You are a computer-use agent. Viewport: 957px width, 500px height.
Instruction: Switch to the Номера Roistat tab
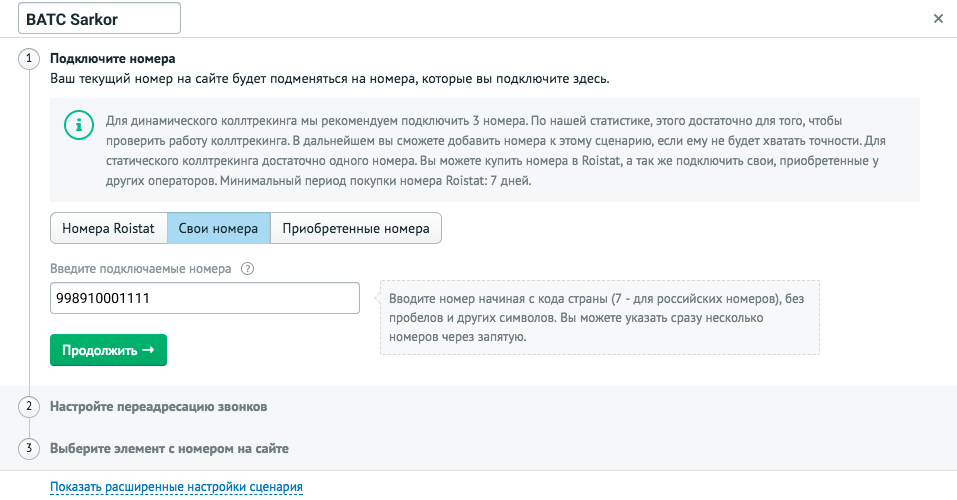(108, 229)
